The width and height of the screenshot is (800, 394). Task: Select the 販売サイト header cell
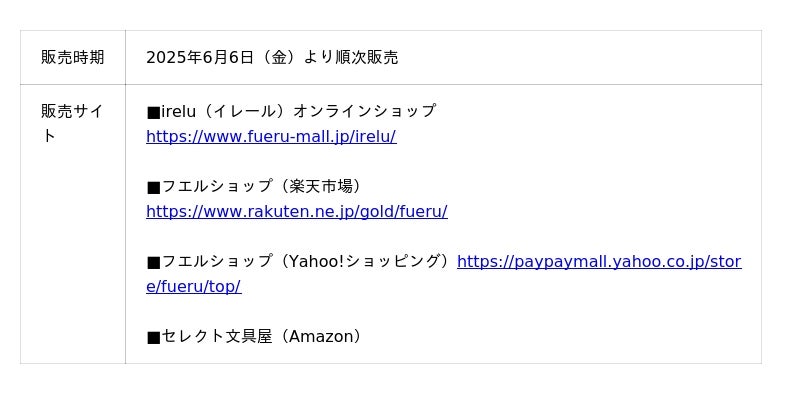tap(73, 224)
